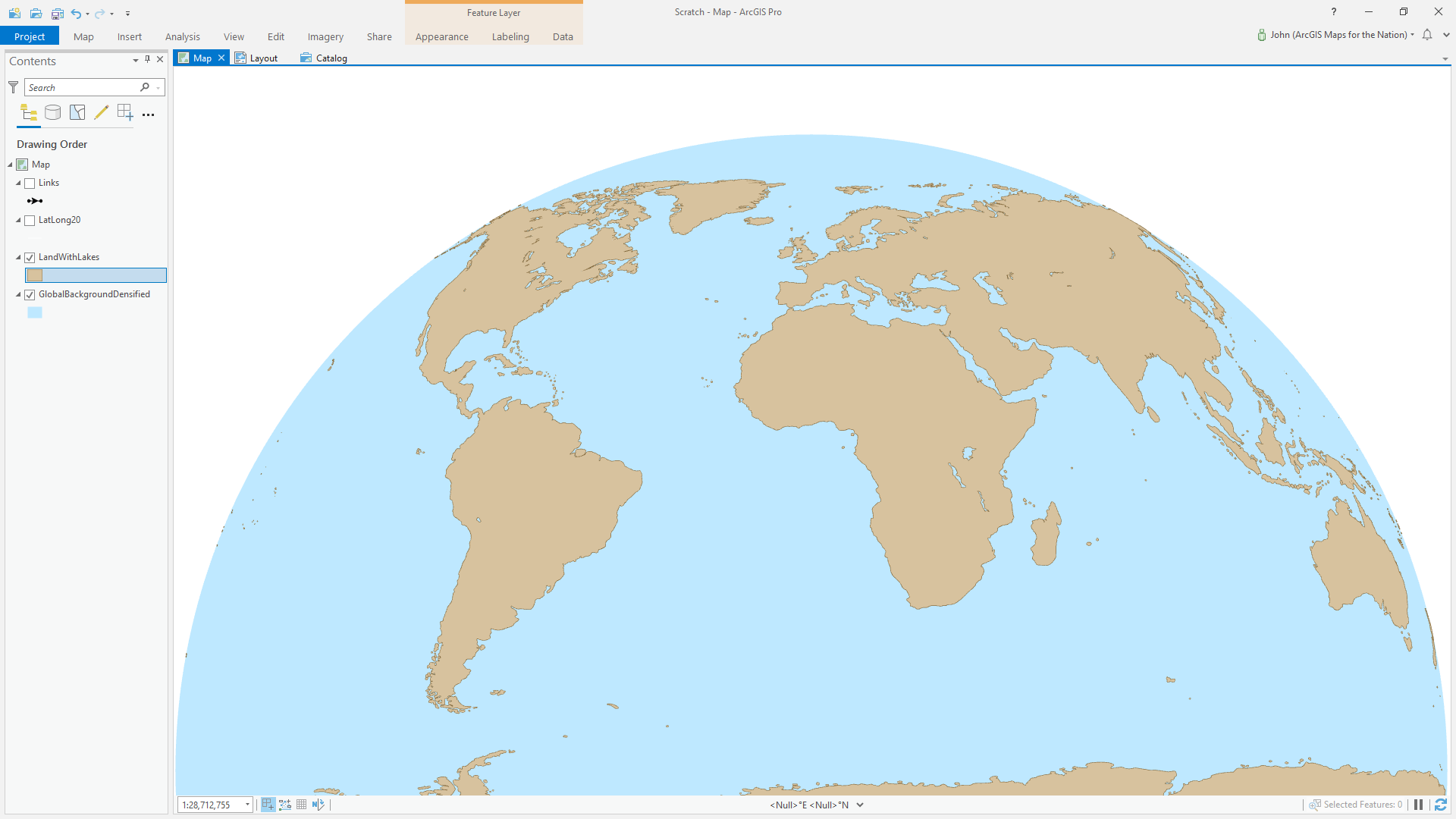Turn on LatLong20 layer visibility
The image size is (1456, 819).
click(x=30, y=221)
